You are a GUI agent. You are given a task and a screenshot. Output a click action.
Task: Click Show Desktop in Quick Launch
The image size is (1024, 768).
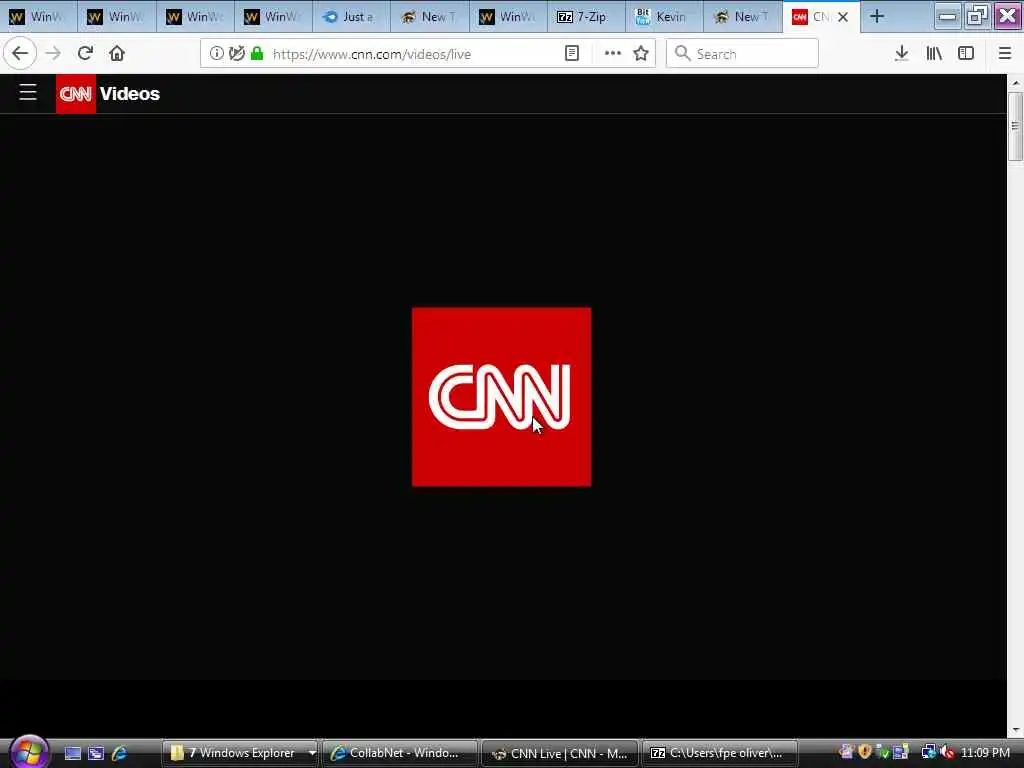72,753
